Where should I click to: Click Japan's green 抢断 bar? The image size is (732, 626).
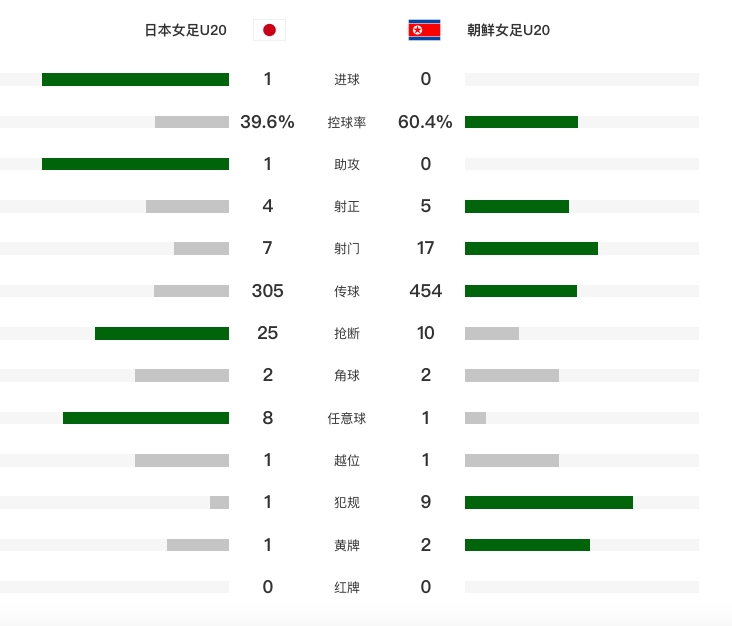162,333
